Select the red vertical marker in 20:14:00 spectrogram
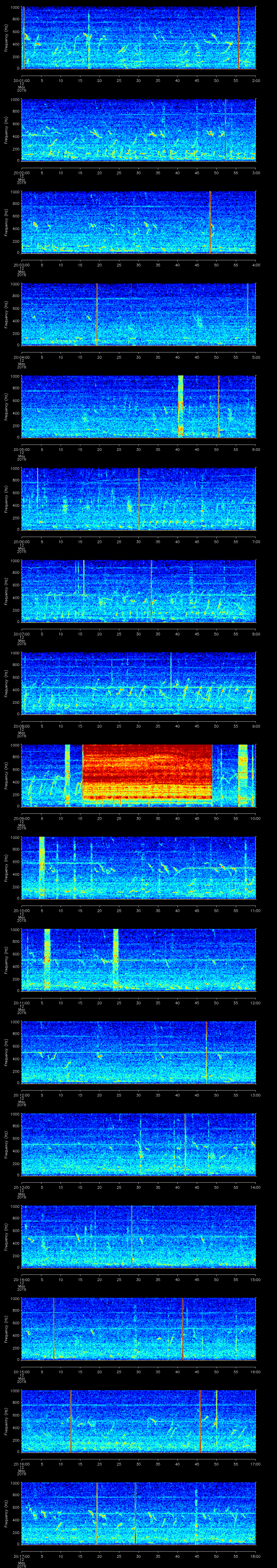Viewport: 277px width, 1568px height. click(x=131, y=1237)
